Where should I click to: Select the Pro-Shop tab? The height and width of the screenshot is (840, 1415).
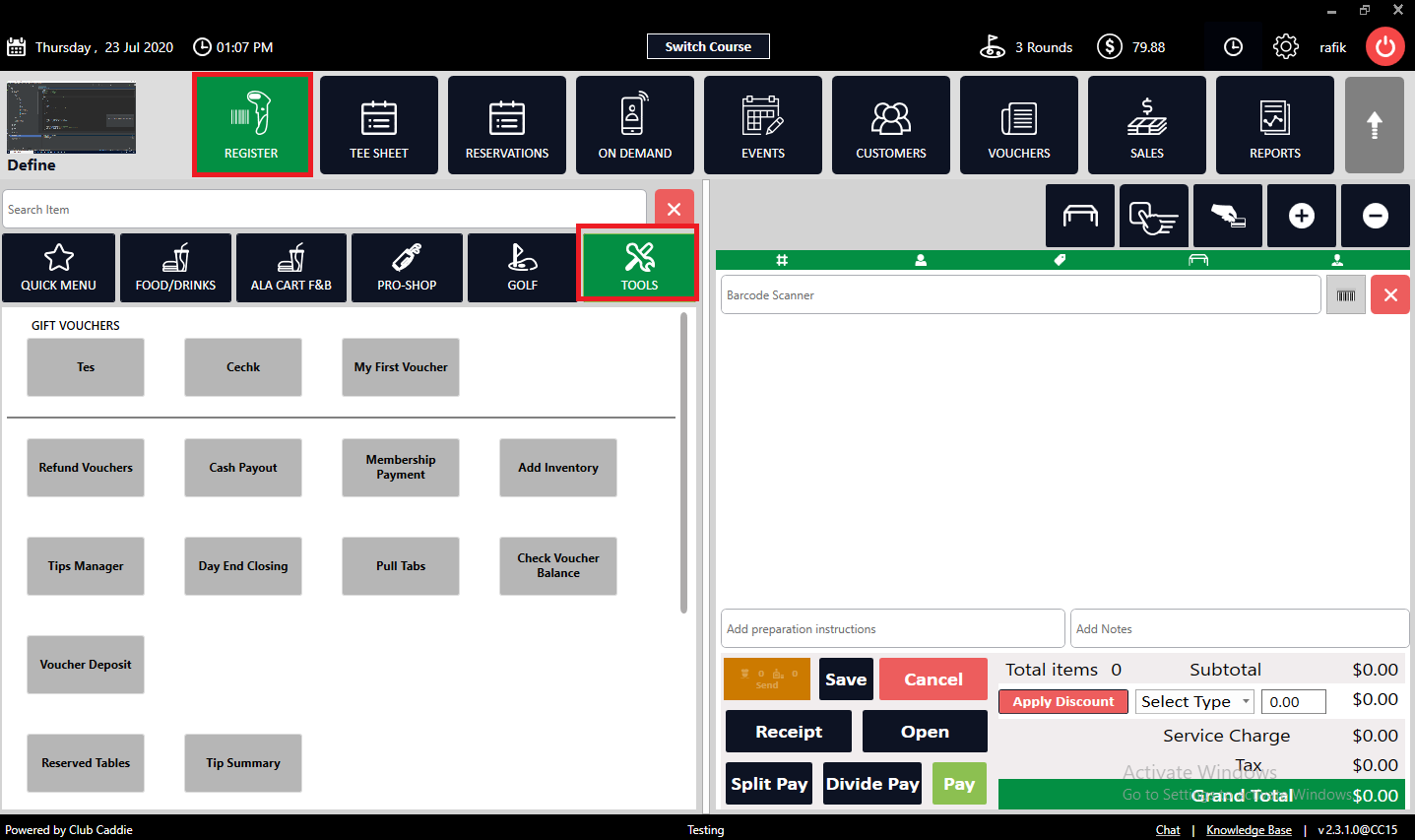tap(407, 268)
